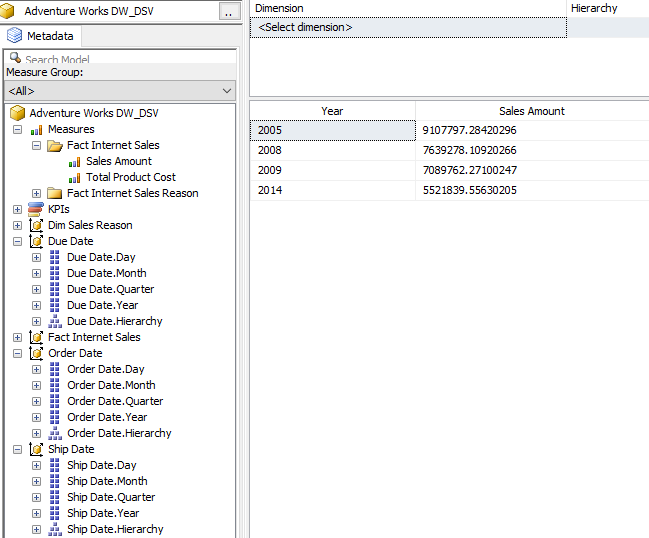Select the 2008 year result cell
The width and height of the screenshot is (649, 538).
(332, 150)
